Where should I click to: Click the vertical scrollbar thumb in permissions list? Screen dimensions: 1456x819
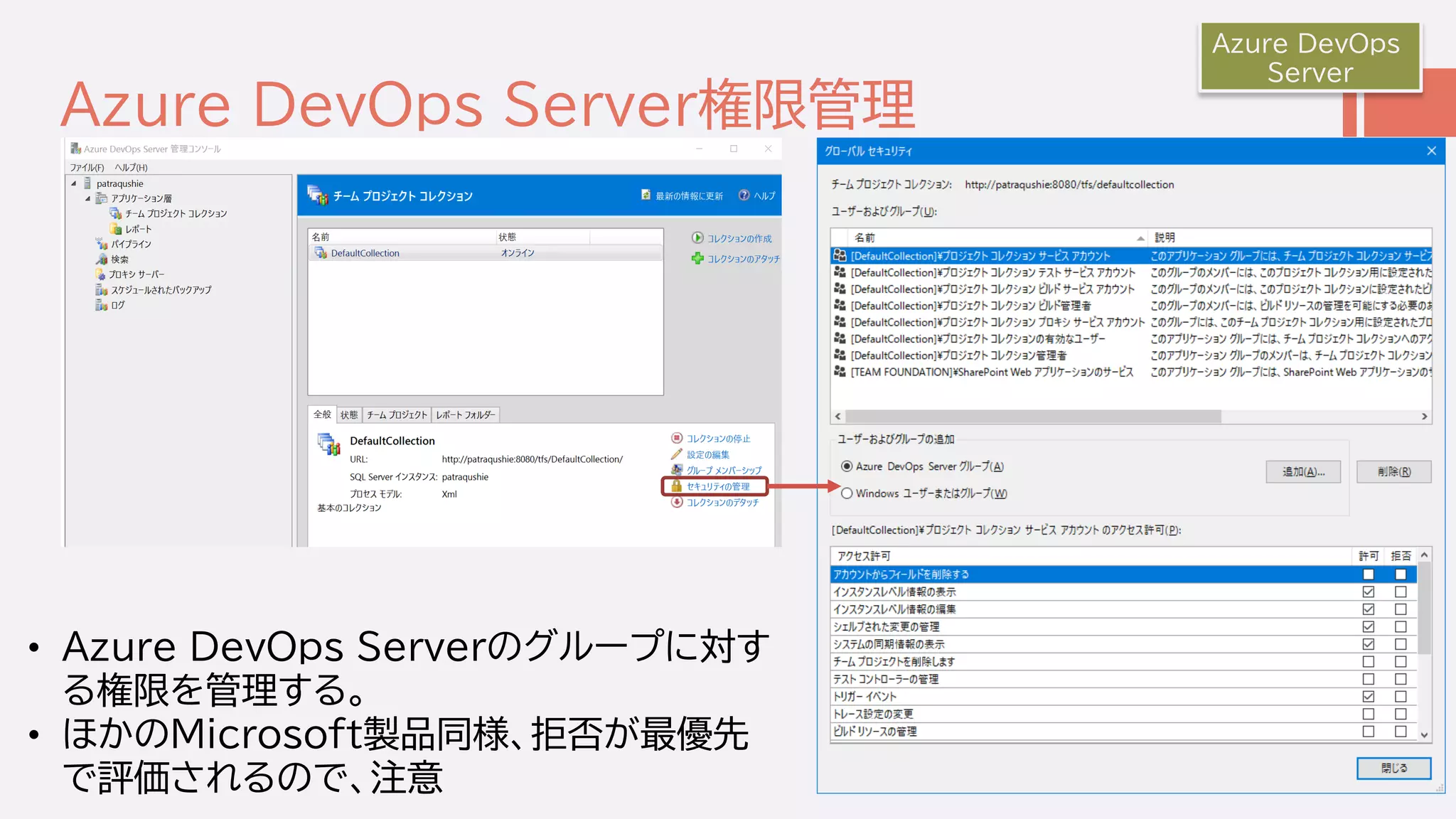click(1424, 609)
